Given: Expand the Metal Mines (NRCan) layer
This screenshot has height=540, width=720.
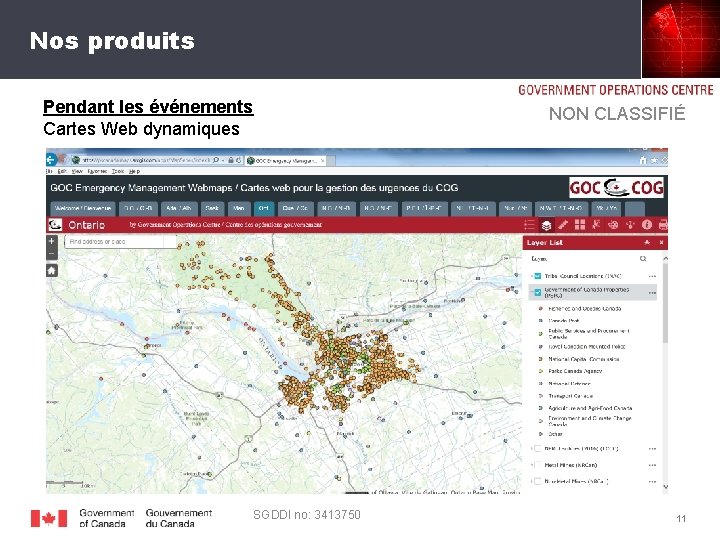Looking at the screenshot, I should (532, 465).
